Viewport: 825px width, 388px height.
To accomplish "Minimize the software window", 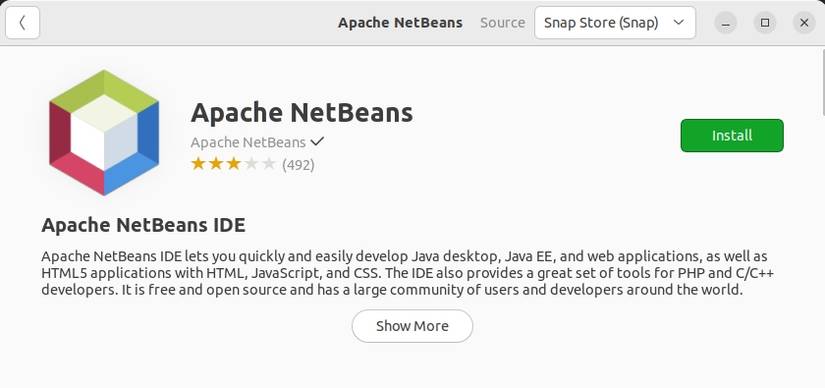I will tap(726, 23).
